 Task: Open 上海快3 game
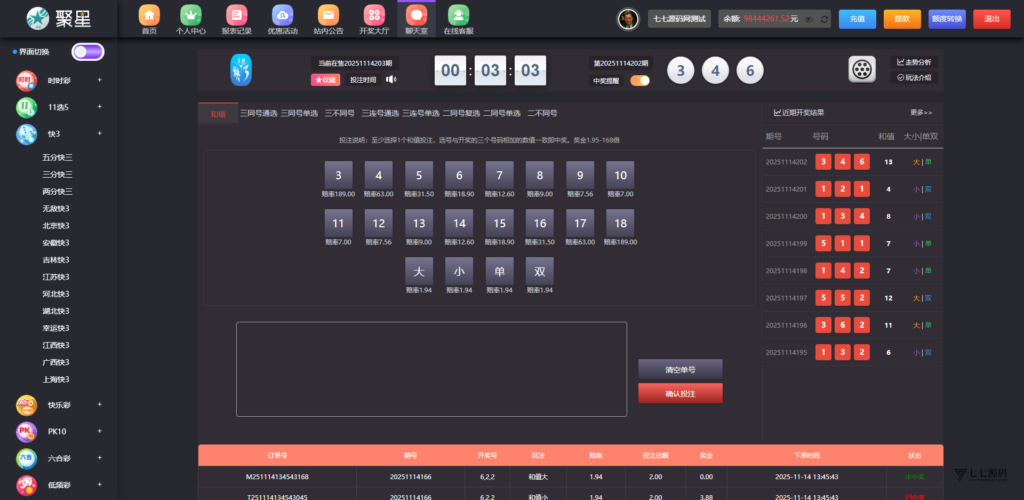coord(56,379)
